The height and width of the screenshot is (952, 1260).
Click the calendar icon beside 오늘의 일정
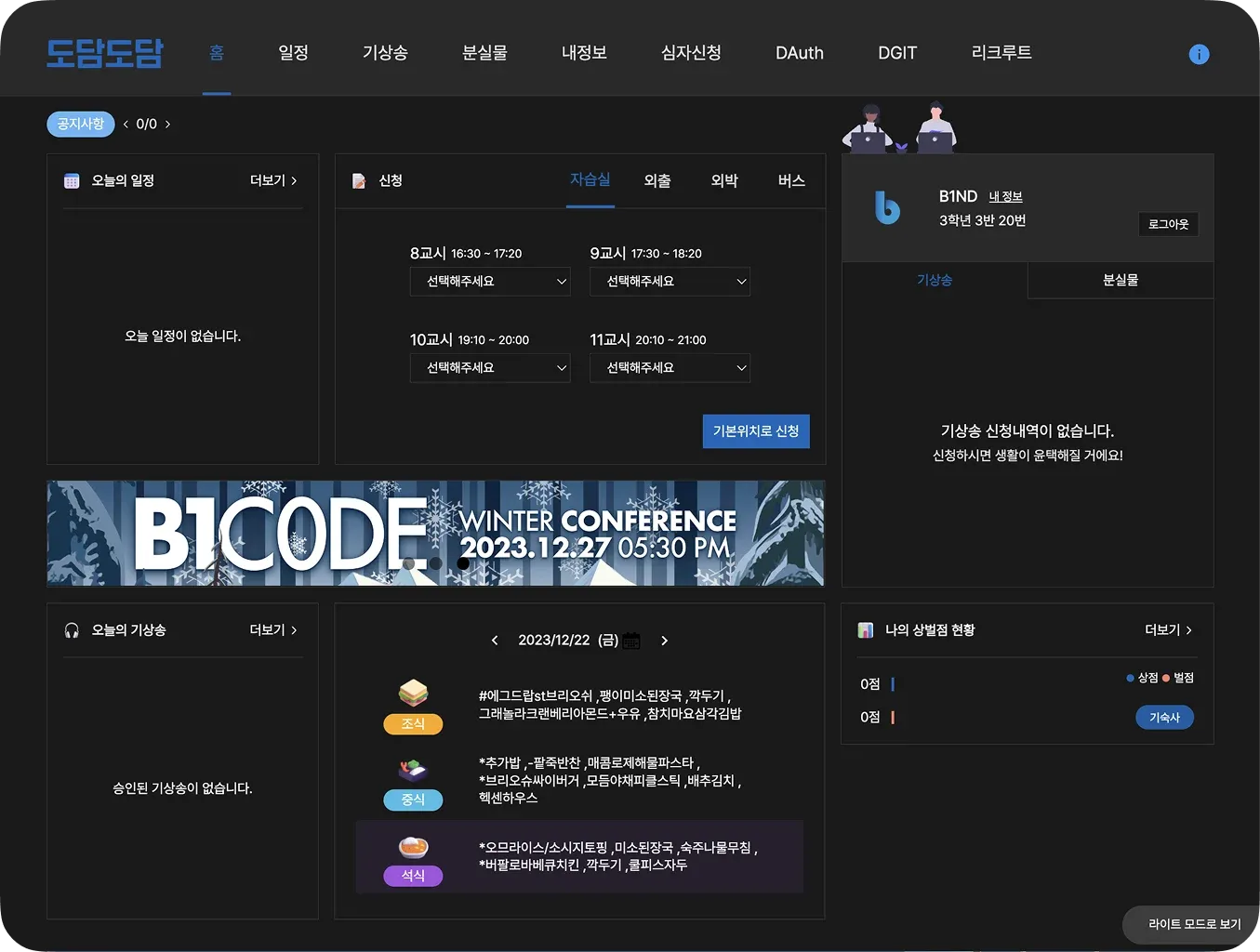72,180
